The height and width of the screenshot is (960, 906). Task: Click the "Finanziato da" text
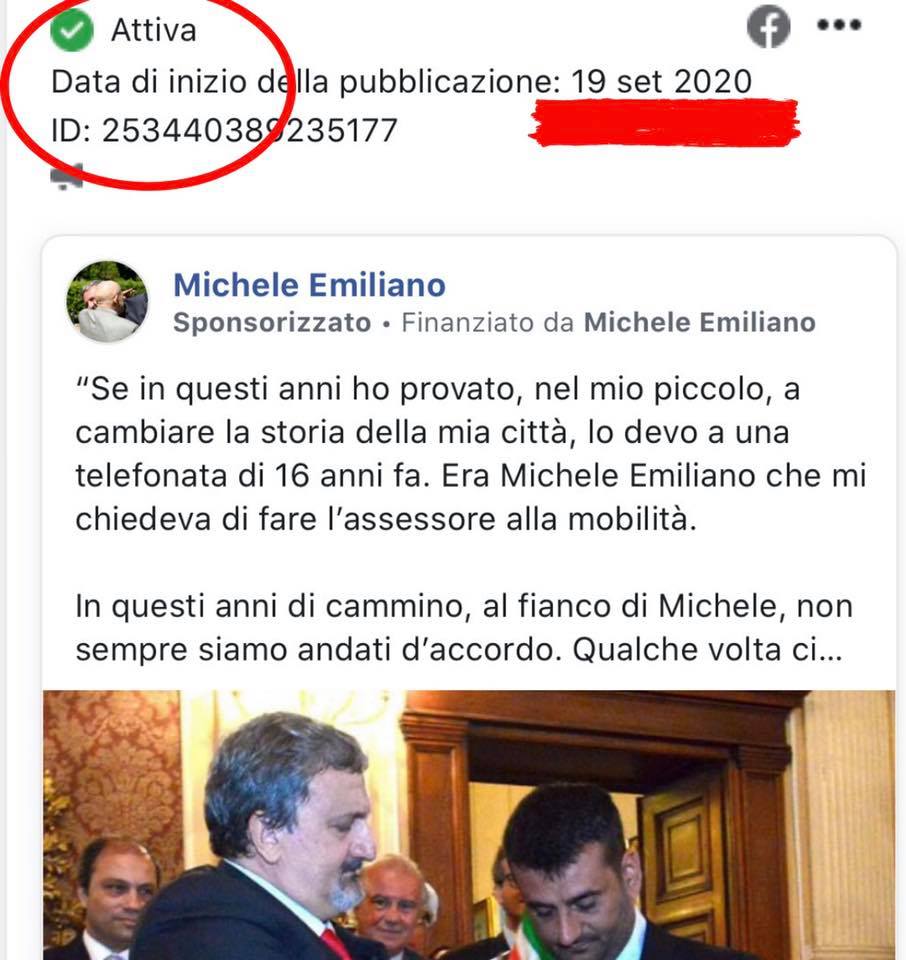(487, 323)
